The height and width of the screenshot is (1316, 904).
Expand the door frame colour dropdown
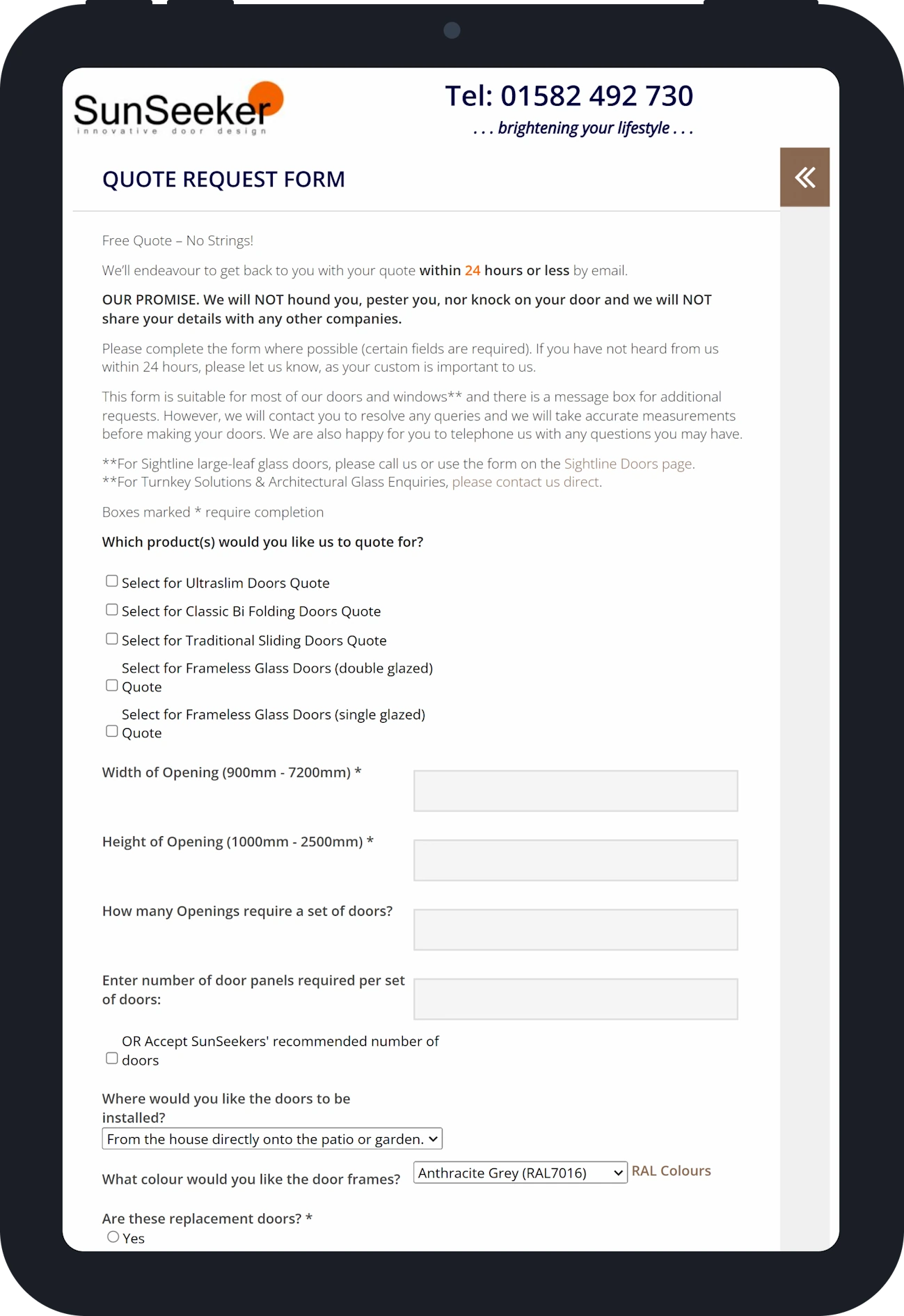click(x=521, y=1173)
